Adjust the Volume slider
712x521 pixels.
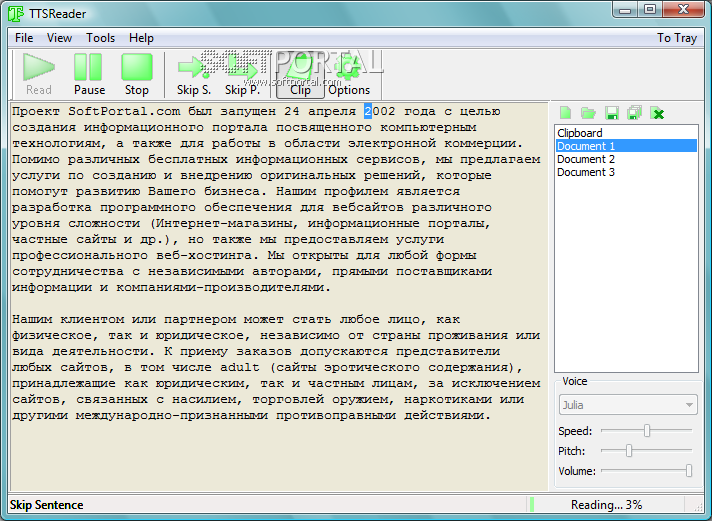[688, 471]
